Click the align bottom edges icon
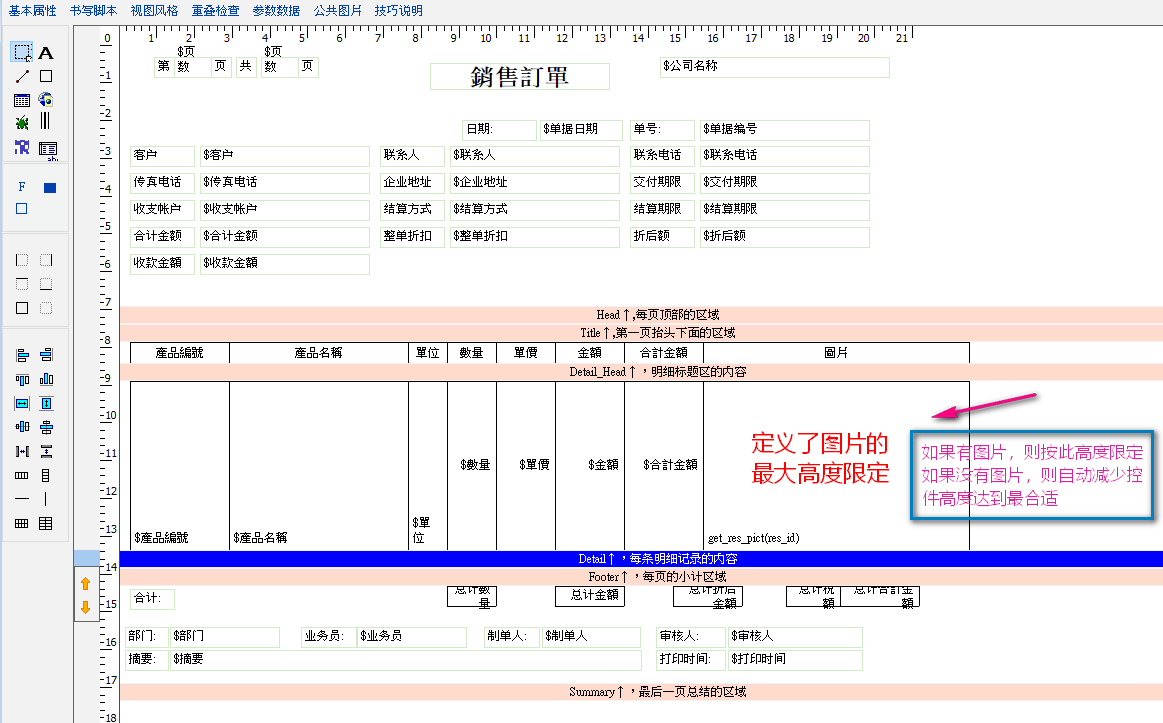The width and height of the screenshot is (1163, 723). pyautogui.click(x=46, y=379)
